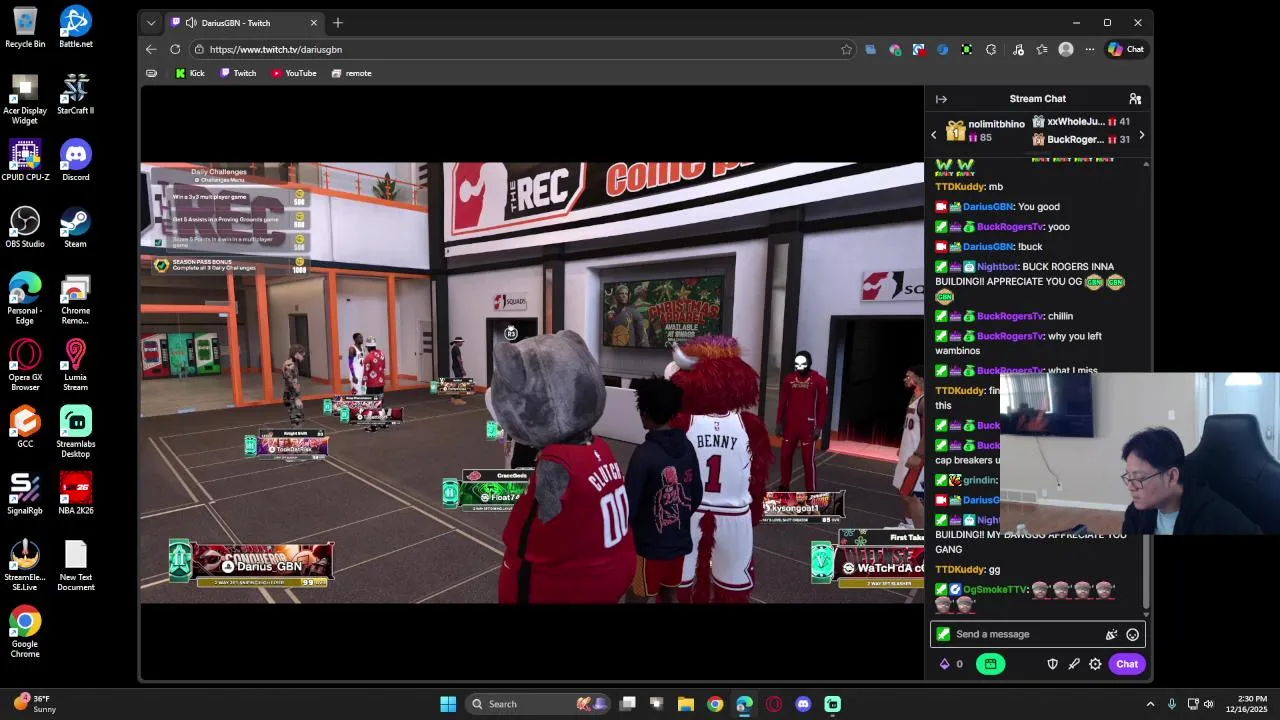Open the weather widget on taskbar
1280x720 pixels.
tap(35, 704)
